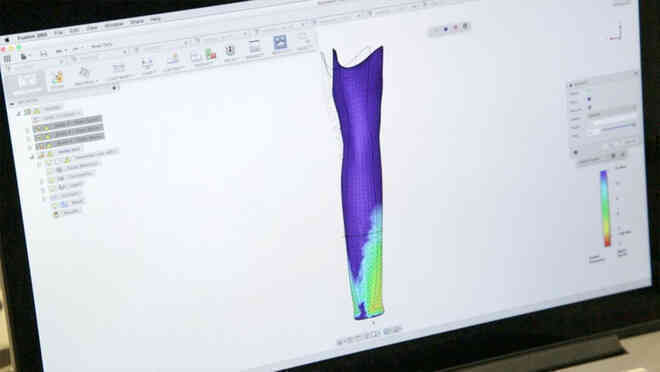
Task: Open the File menu in menu bar
Action: (58, 33)
